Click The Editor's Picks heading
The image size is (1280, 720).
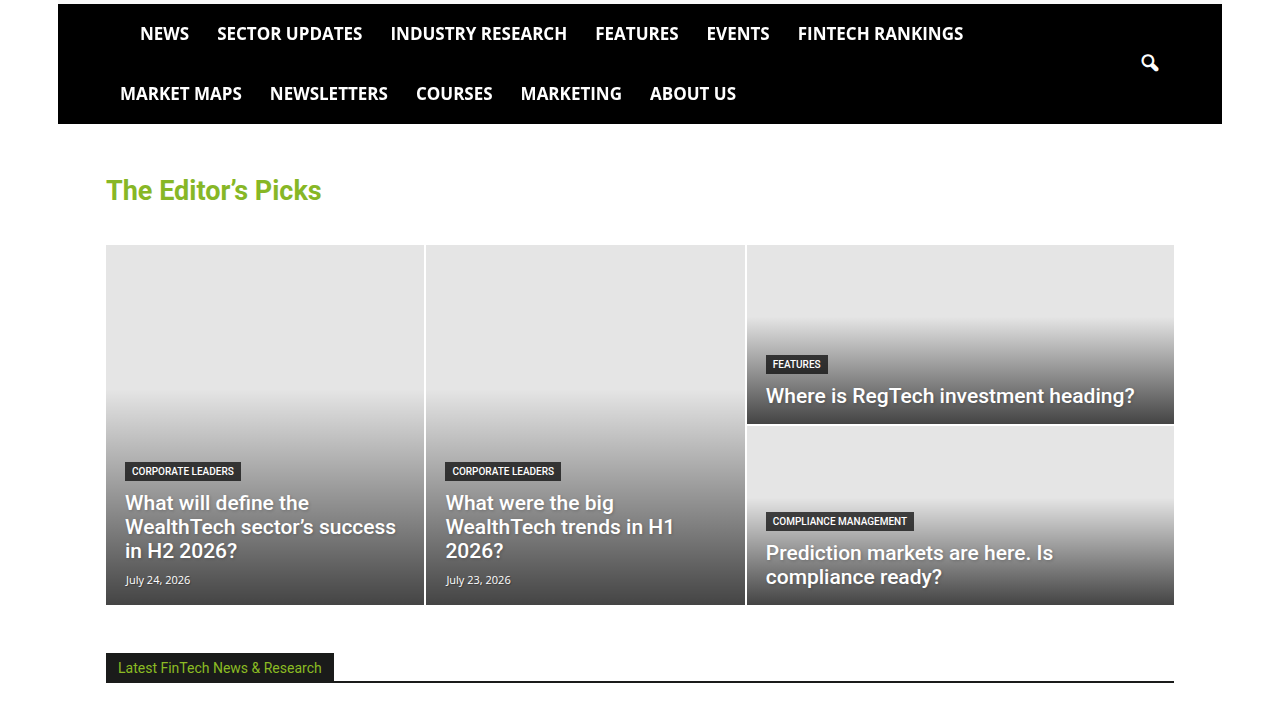pos(214,191)
